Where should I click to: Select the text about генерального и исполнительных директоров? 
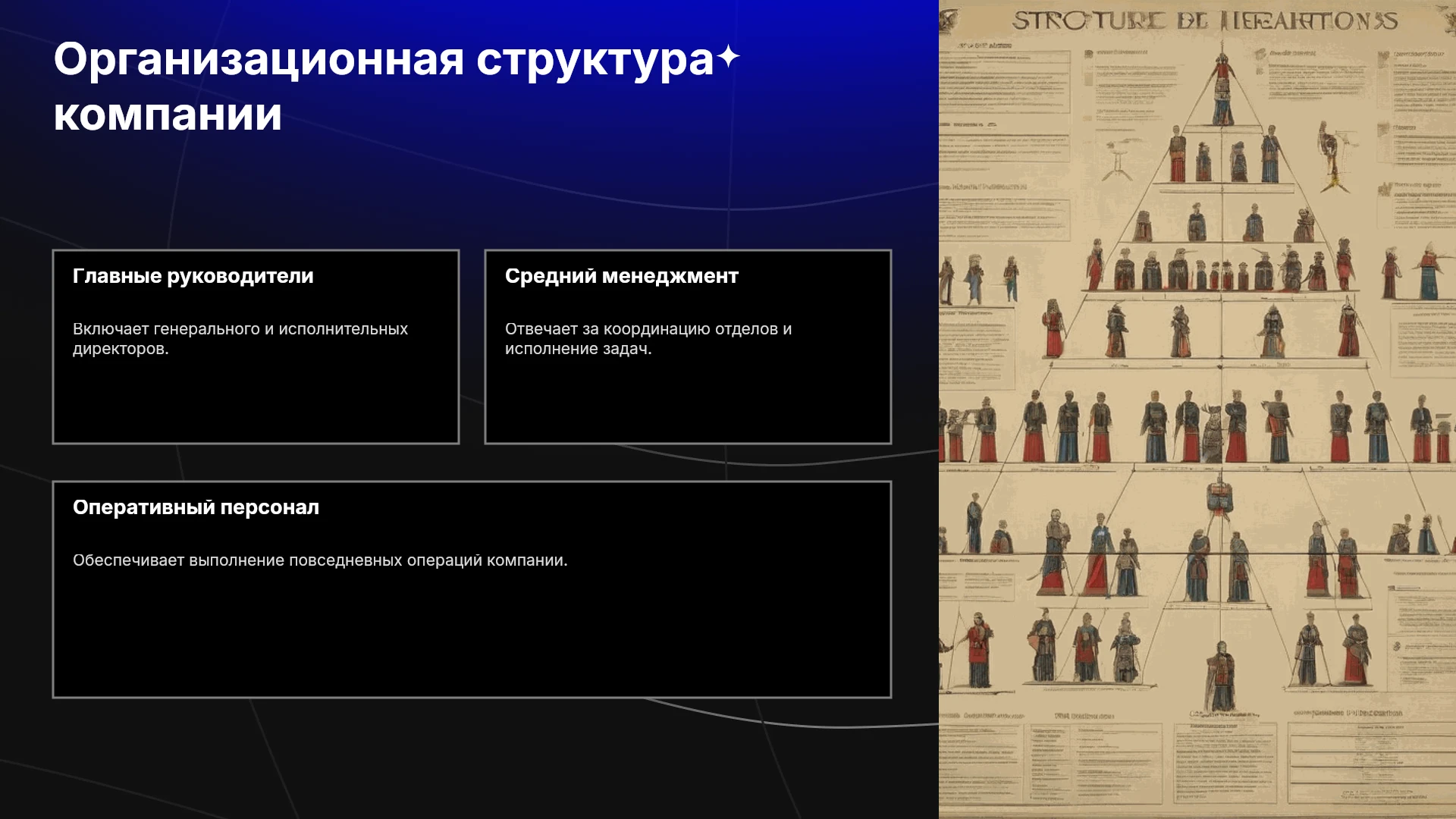point(240,339)
